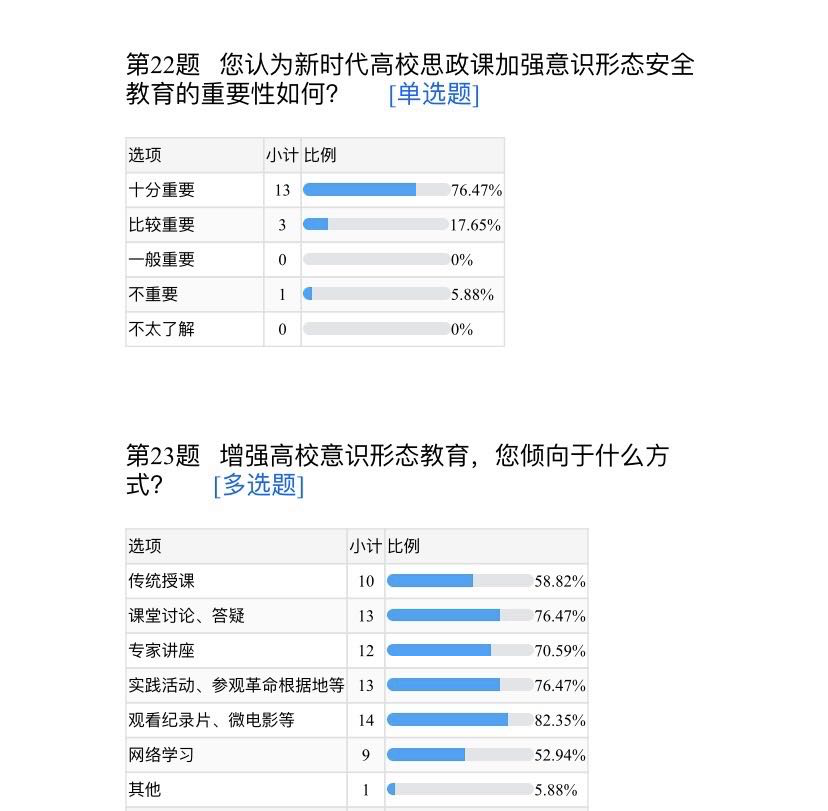The width and height of the screenshot is (828, 811).
Task: Click the 比较重要 progress bar showing 17.65%
Action: [376, 225]
